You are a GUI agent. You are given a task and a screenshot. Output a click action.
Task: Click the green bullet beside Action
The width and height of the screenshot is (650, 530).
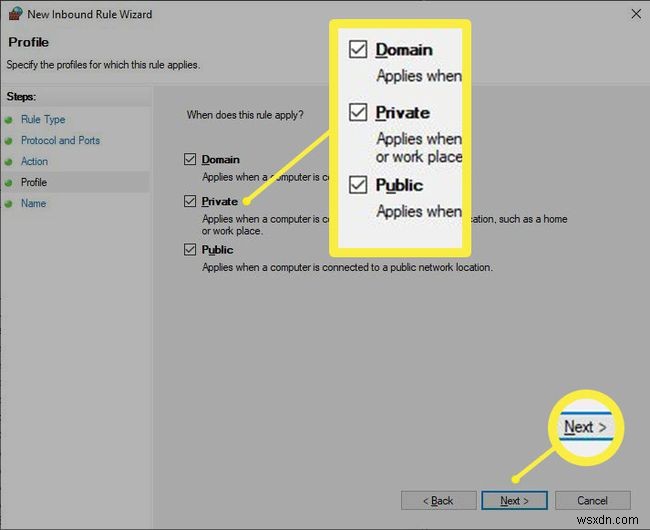pyautogui.click(x=9, y=162)
